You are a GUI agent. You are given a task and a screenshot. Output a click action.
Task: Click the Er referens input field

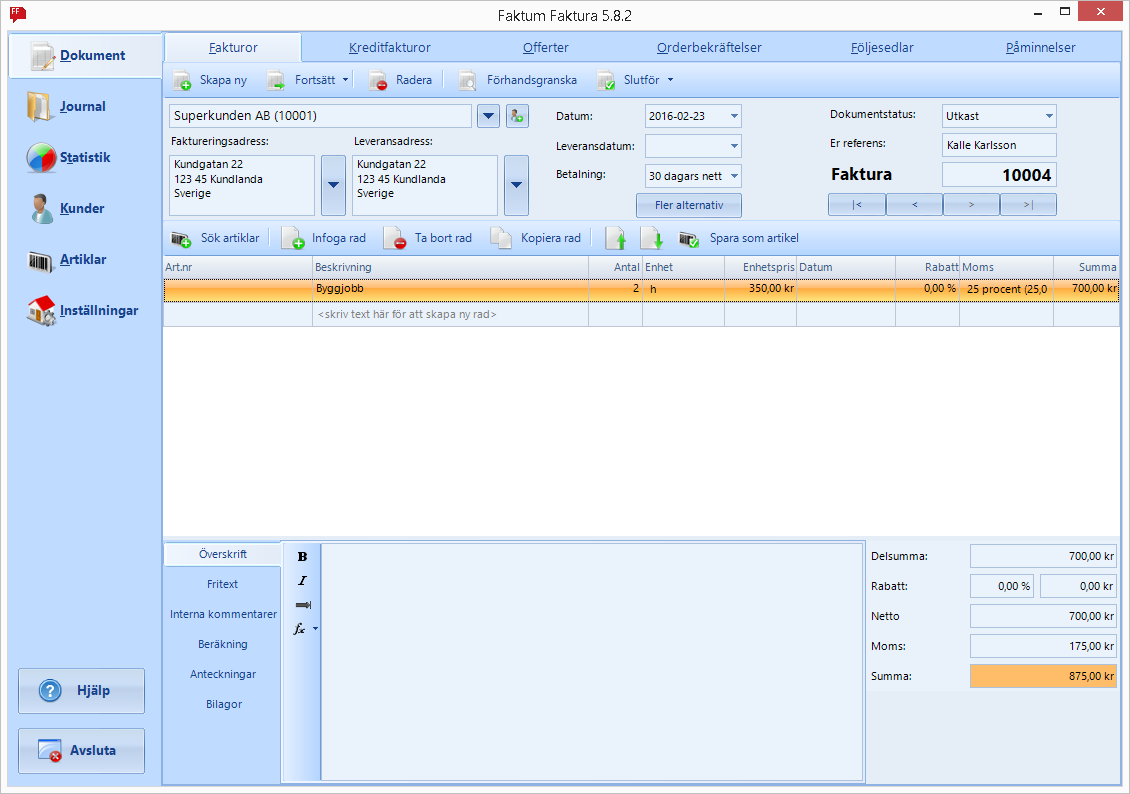[x=999, y=145]
